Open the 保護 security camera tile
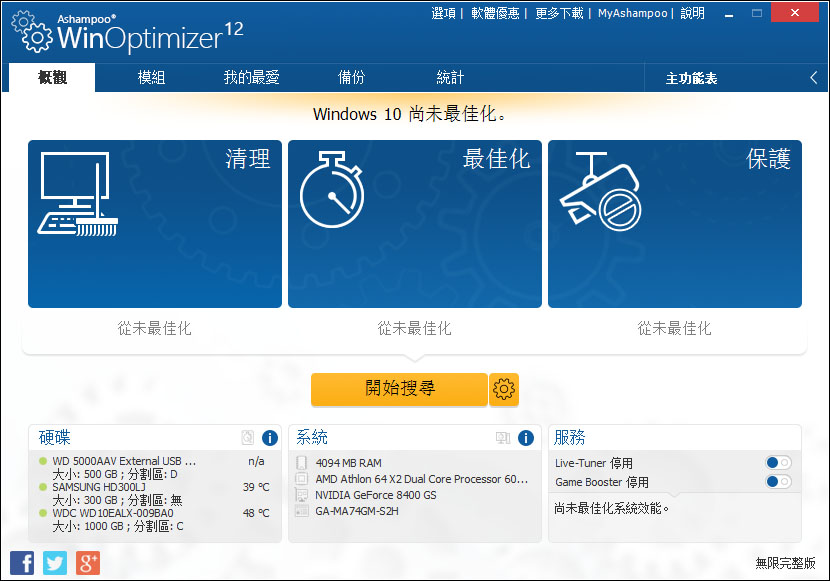The height and width of the screenshot is (581, 830). click(674, 223)
